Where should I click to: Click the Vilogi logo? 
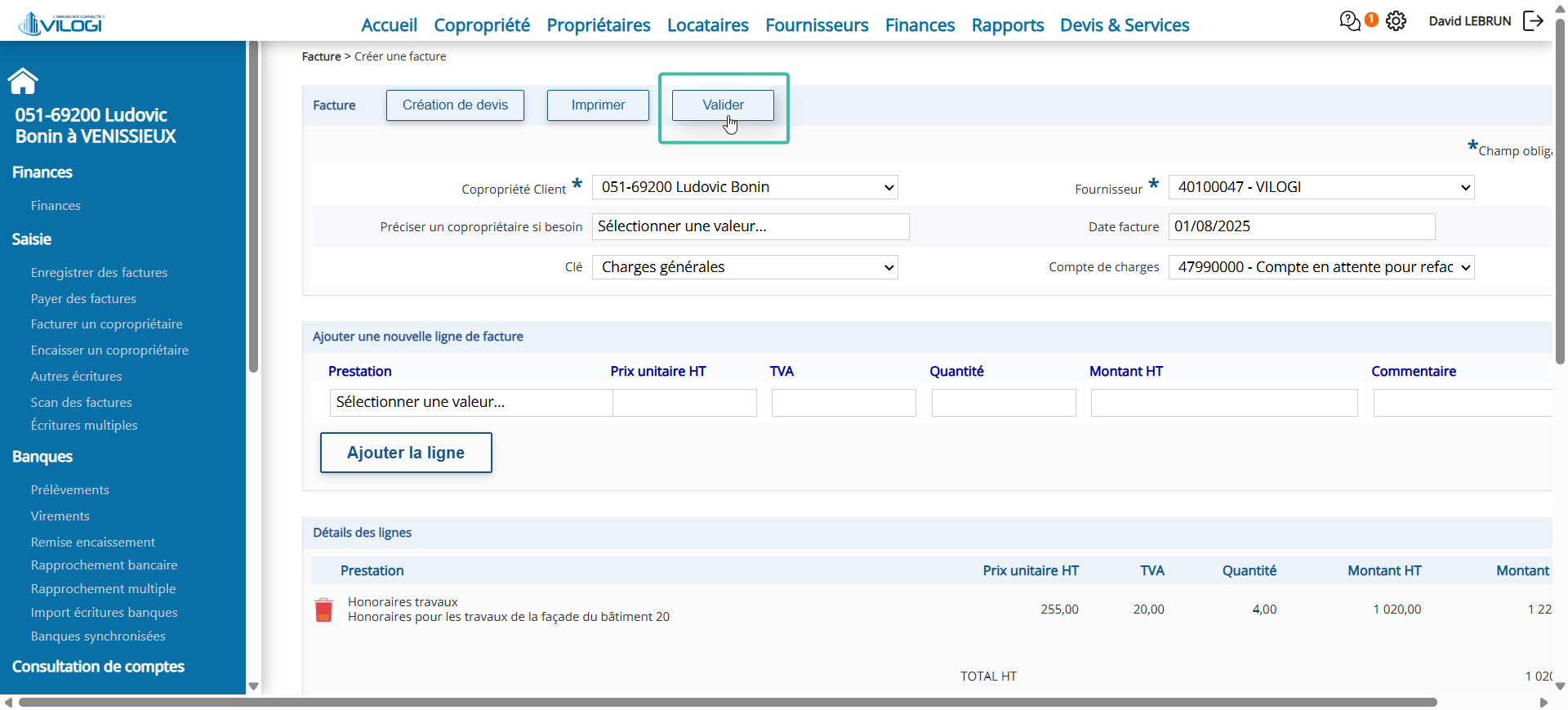(62, 24)
